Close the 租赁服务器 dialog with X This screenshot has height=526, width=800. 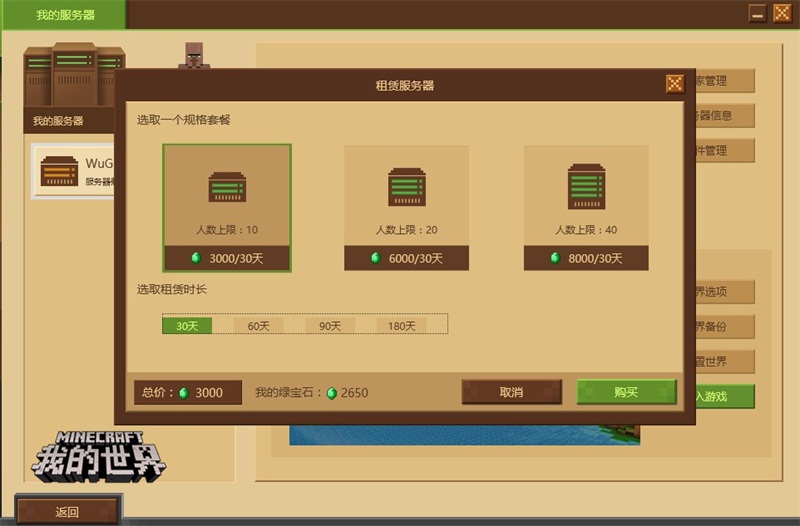674,84
